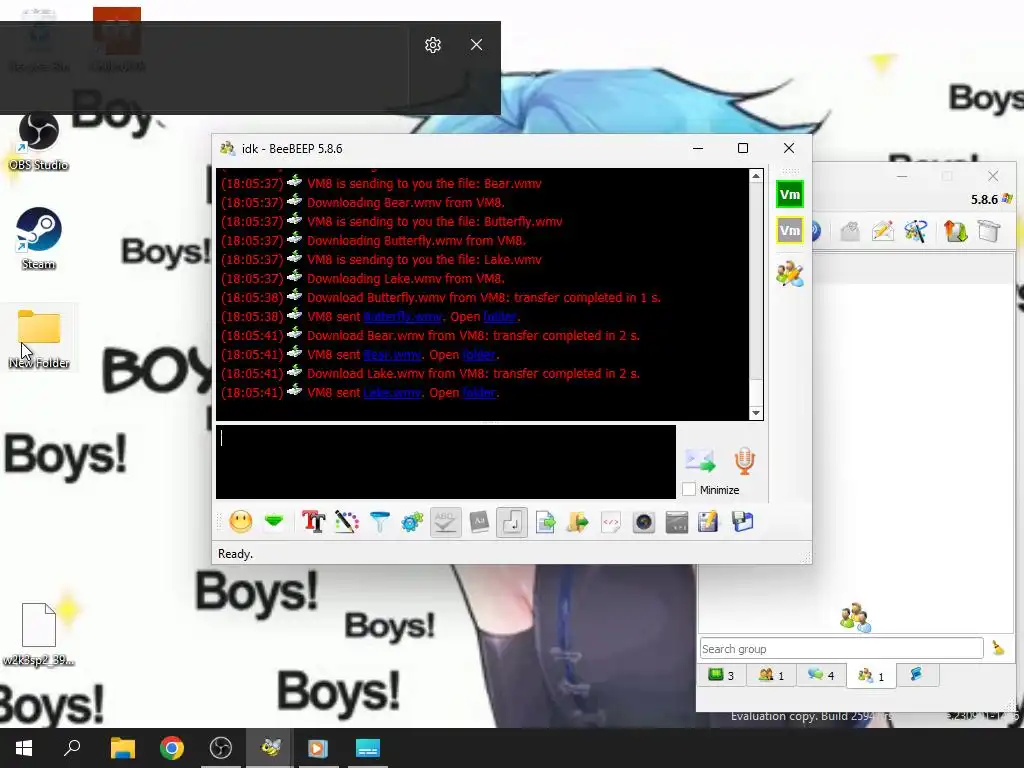
Task: Click the code snippet </> page icon
Action: coord(611,522)
